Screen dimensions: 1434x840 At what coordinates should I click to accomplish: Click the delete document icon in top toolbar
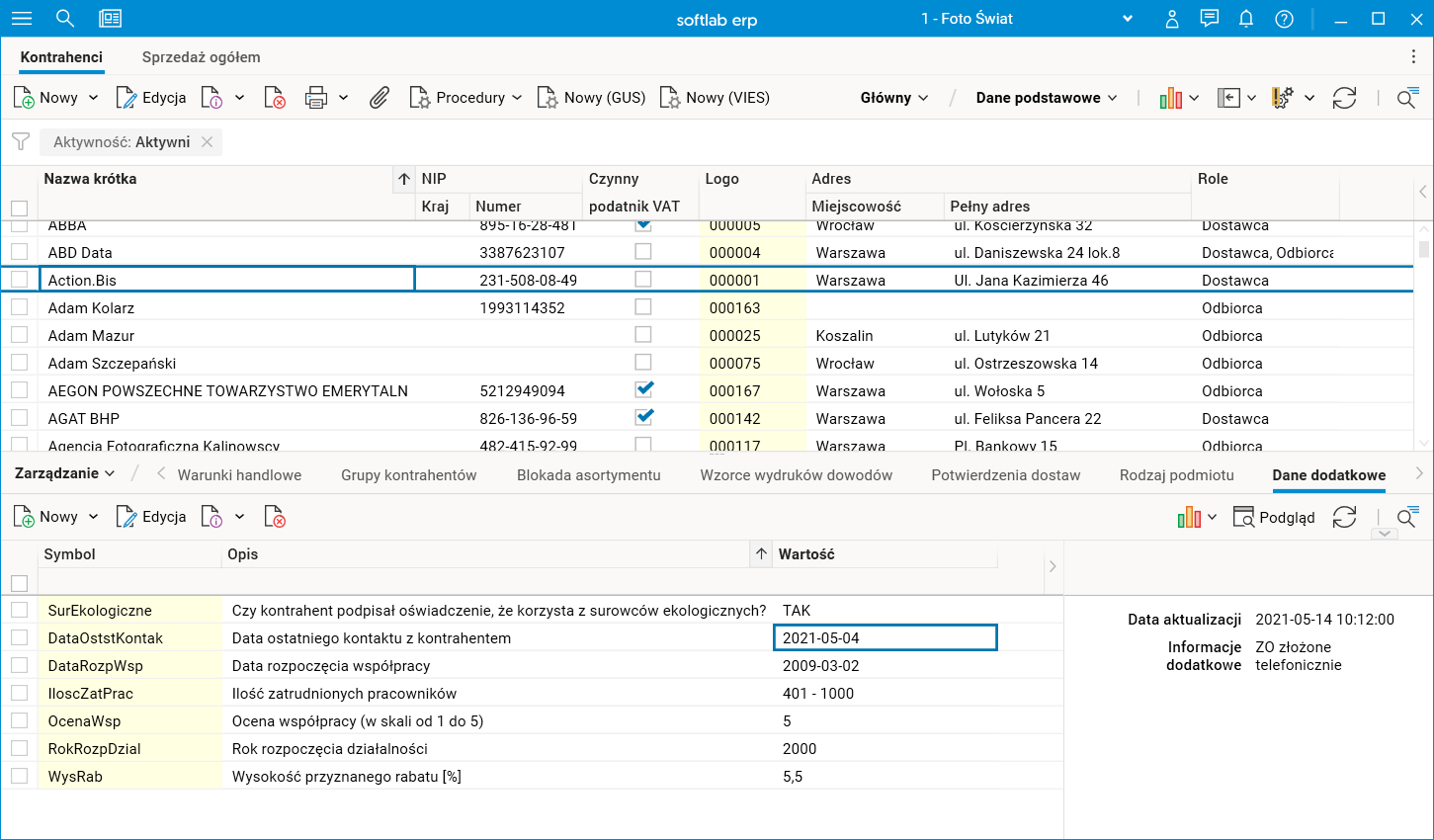[275, 98]
